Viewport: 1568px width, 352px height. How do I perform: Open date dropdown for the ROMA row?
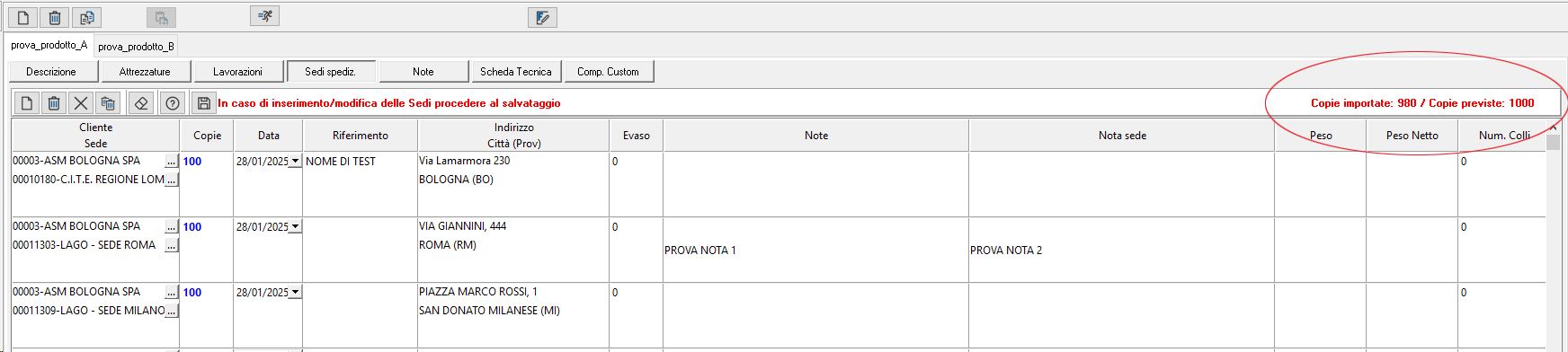[295, 226]
